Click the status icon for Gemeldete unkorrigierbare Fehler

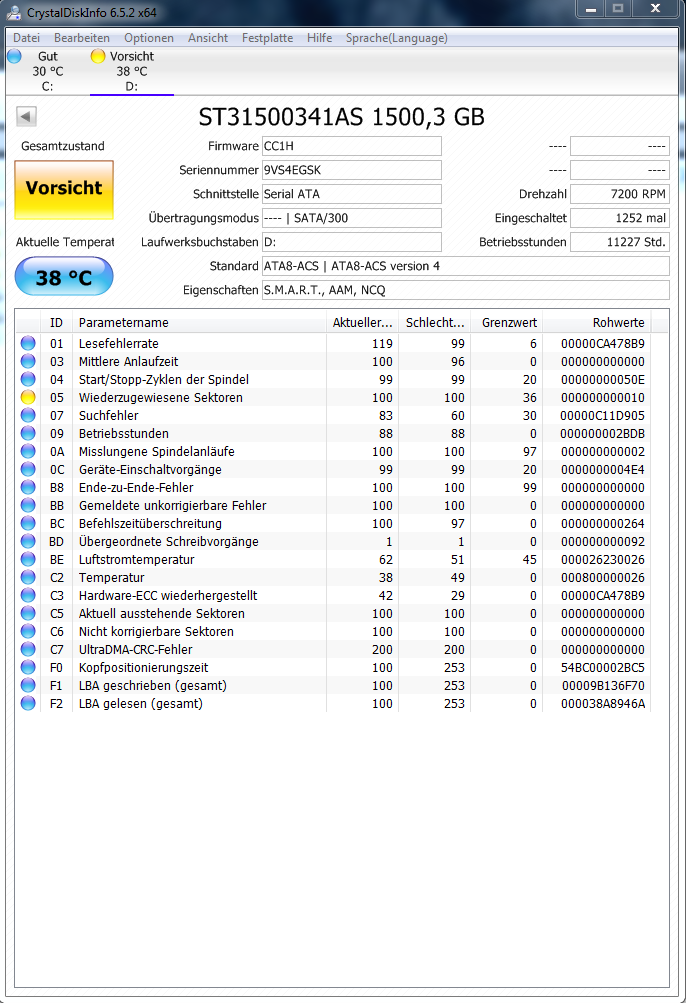click(28, 505)
